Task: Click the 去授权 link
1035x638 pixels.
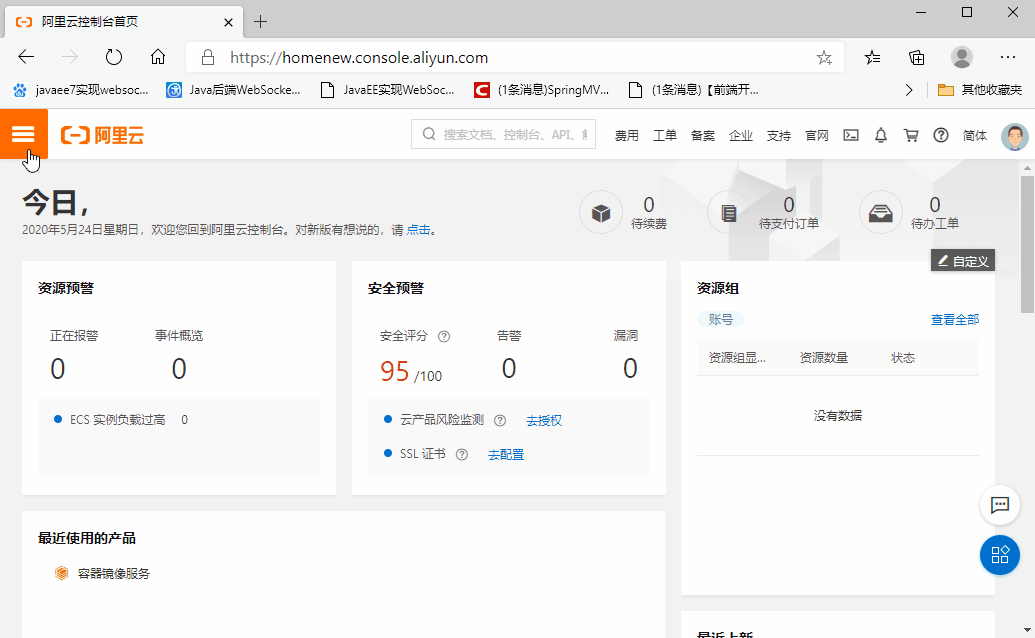Action: (x=544, y=421)
